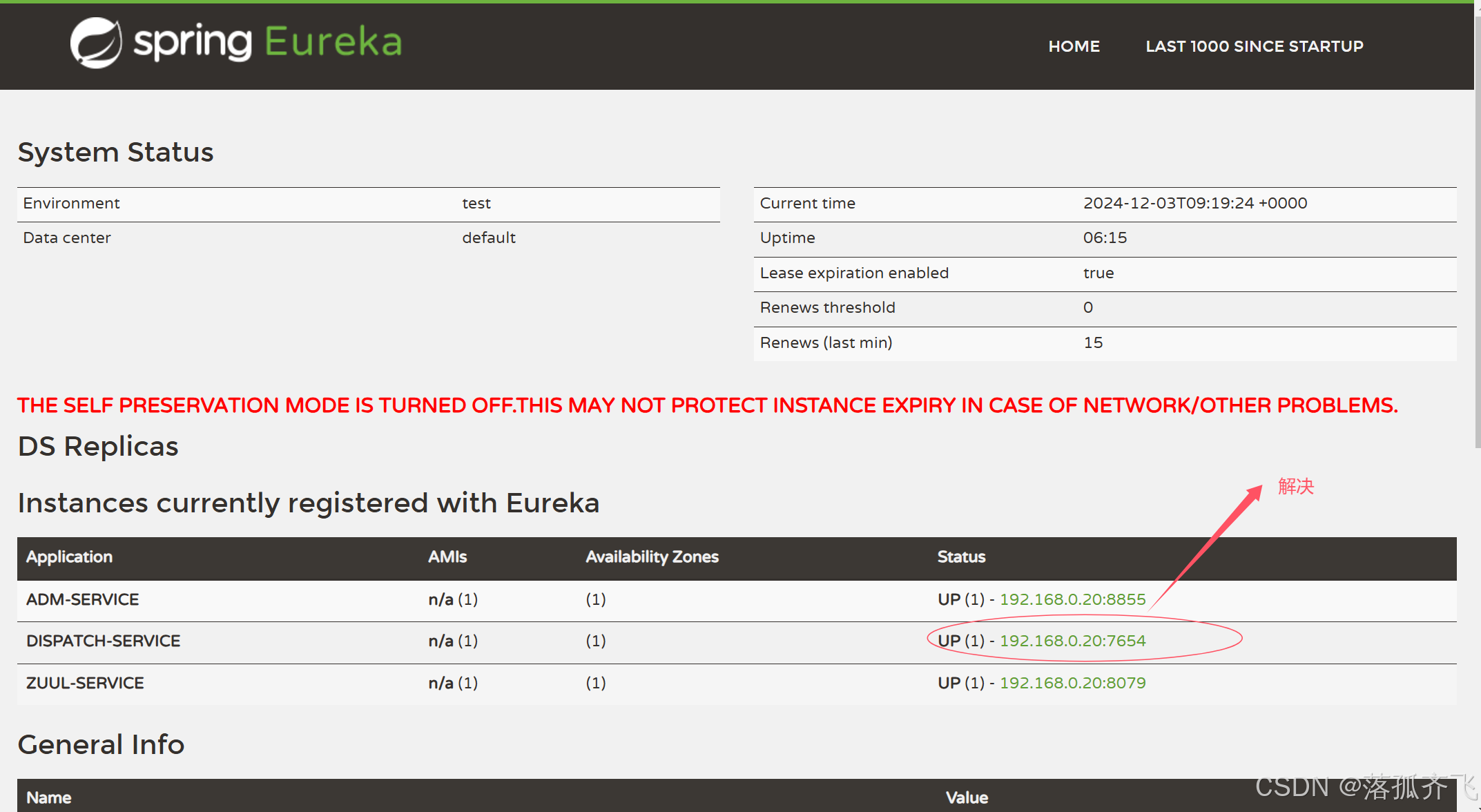Click the Application column header
Viewport: 1481px width, 812px height.
click(69, 557)
